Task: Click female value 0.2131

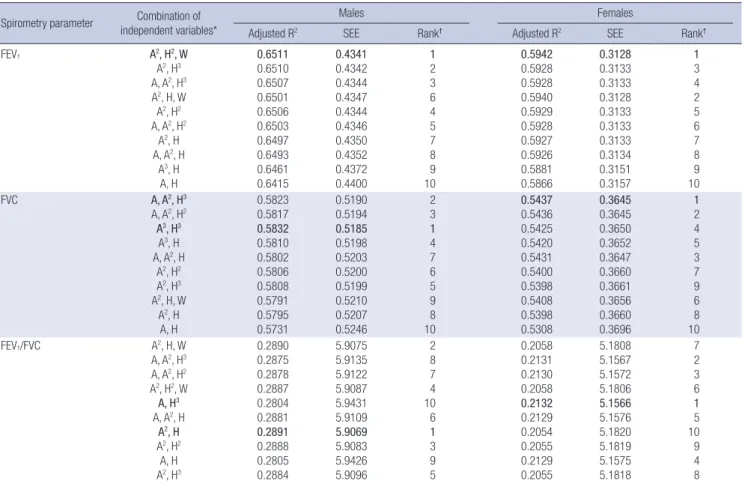Action: pyautogui.click(x=537, y=360)
